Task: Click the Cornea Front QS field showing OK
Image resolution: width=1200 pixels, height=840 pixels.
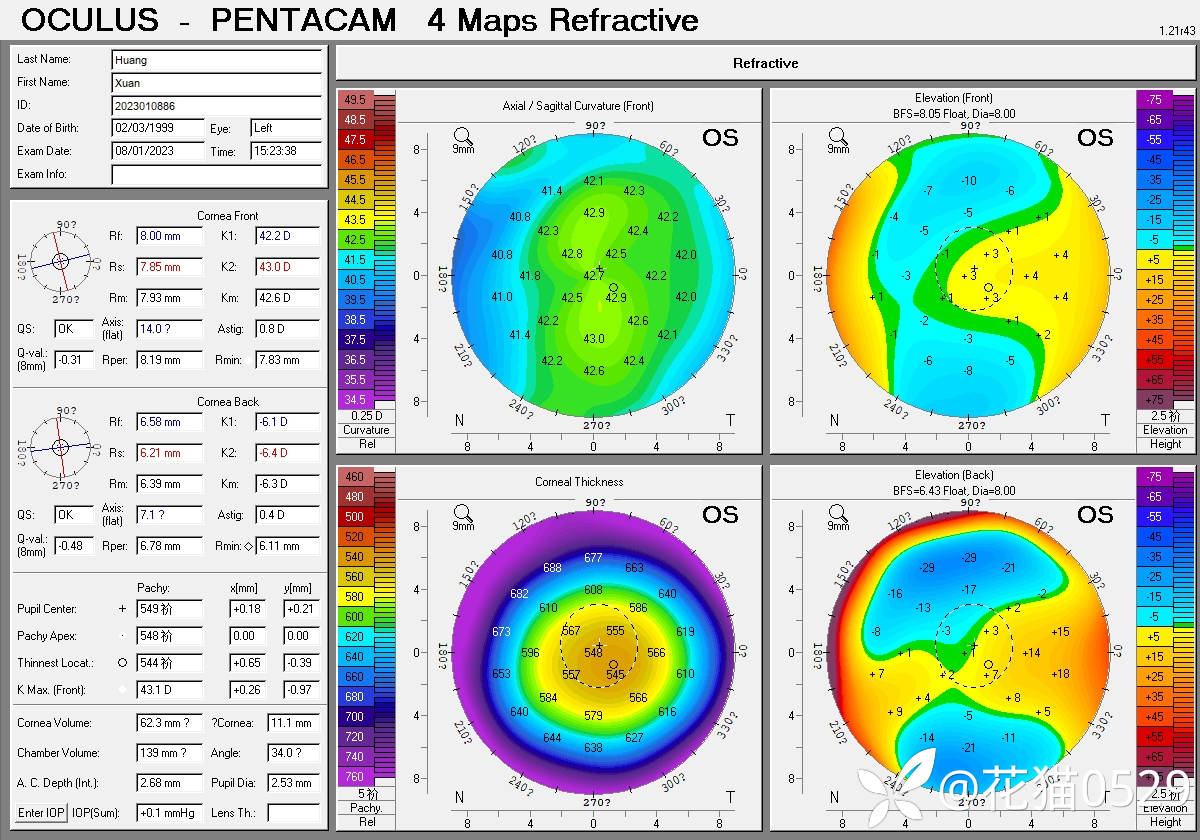Action: (x=73, y=329)
